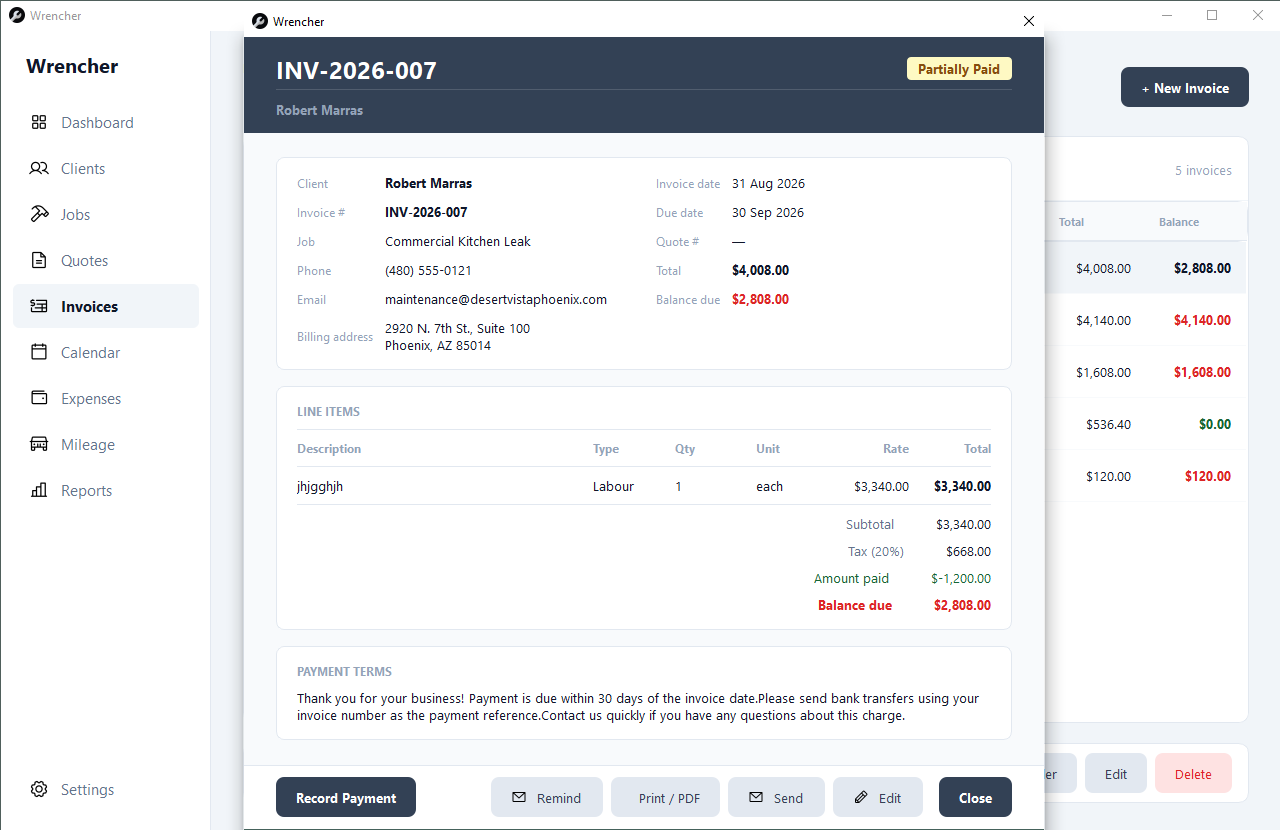Click the Reports bar chart icon

(39, 491)
